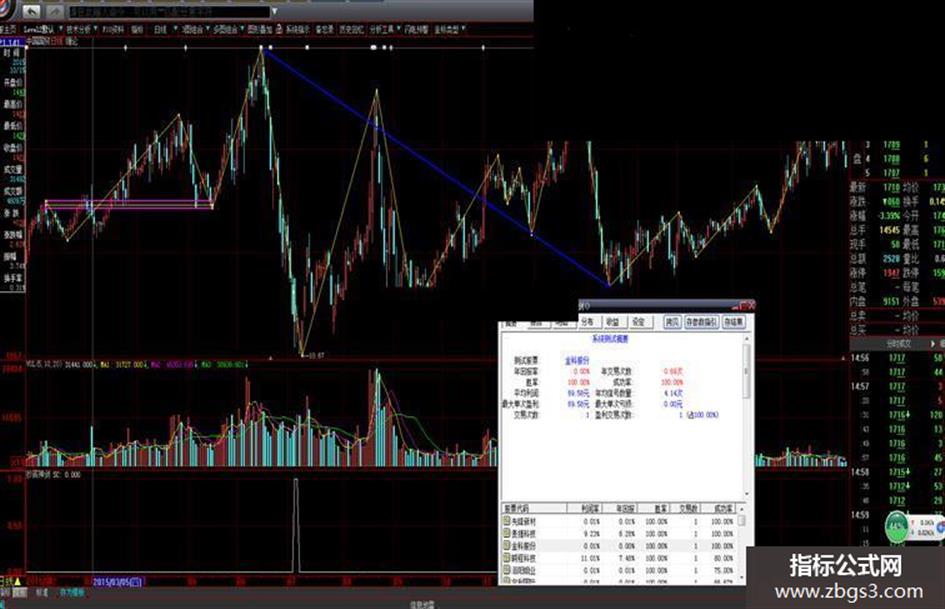Viewport: 945px width, 609px height.
Task: Click the 分时成交 panel header
Action: point(897,344)
